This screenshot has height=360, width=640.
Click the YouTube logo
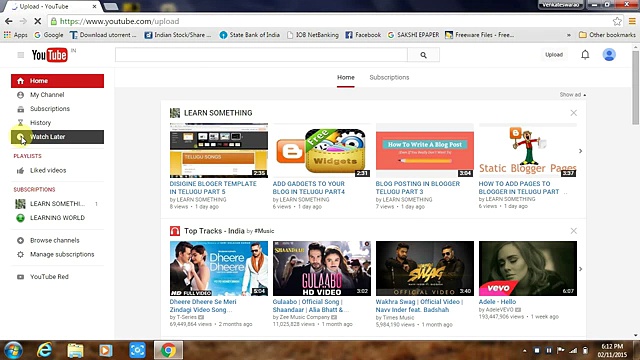point(49,55)
